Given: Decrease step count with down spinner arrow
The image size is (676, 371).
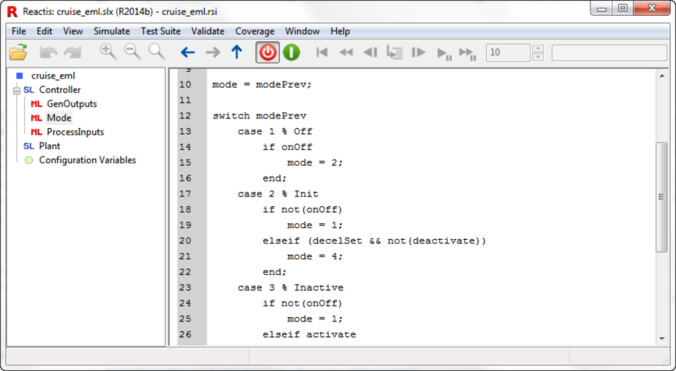Looking at the screenshot, I should click(x=538, y=57).
